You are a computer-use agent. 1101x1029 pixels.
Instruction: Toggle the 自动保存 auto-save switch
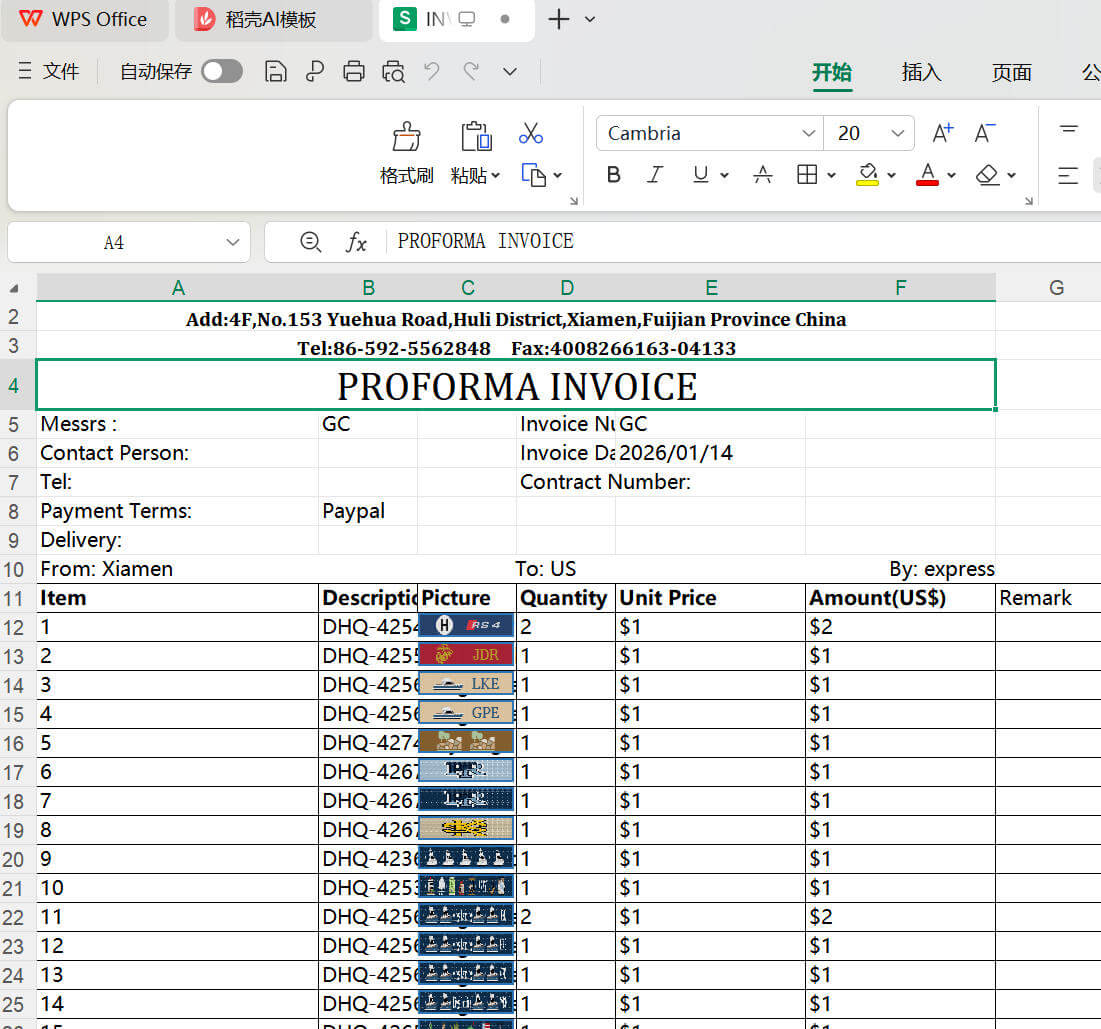pos(221,72)
